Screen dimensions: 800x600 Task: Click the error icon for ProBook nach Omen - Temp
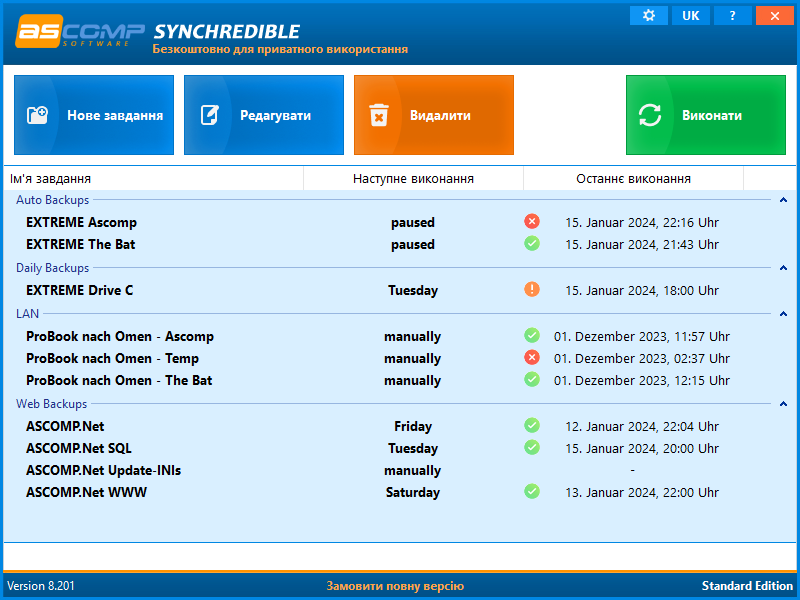[x=532, y=357]
